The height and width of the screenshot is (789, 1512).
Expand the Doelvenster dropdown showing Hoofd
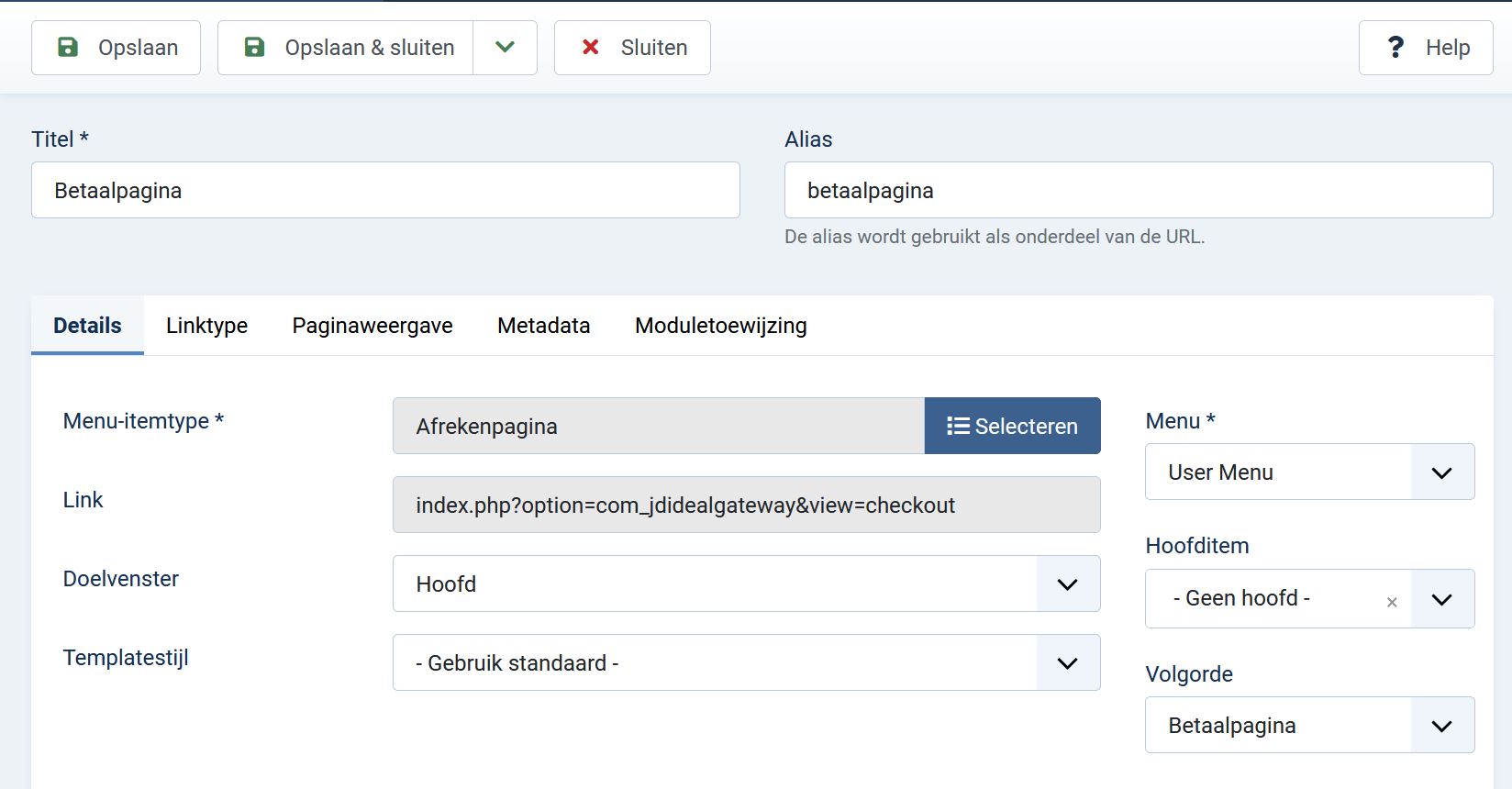click(x=746, y=583)
